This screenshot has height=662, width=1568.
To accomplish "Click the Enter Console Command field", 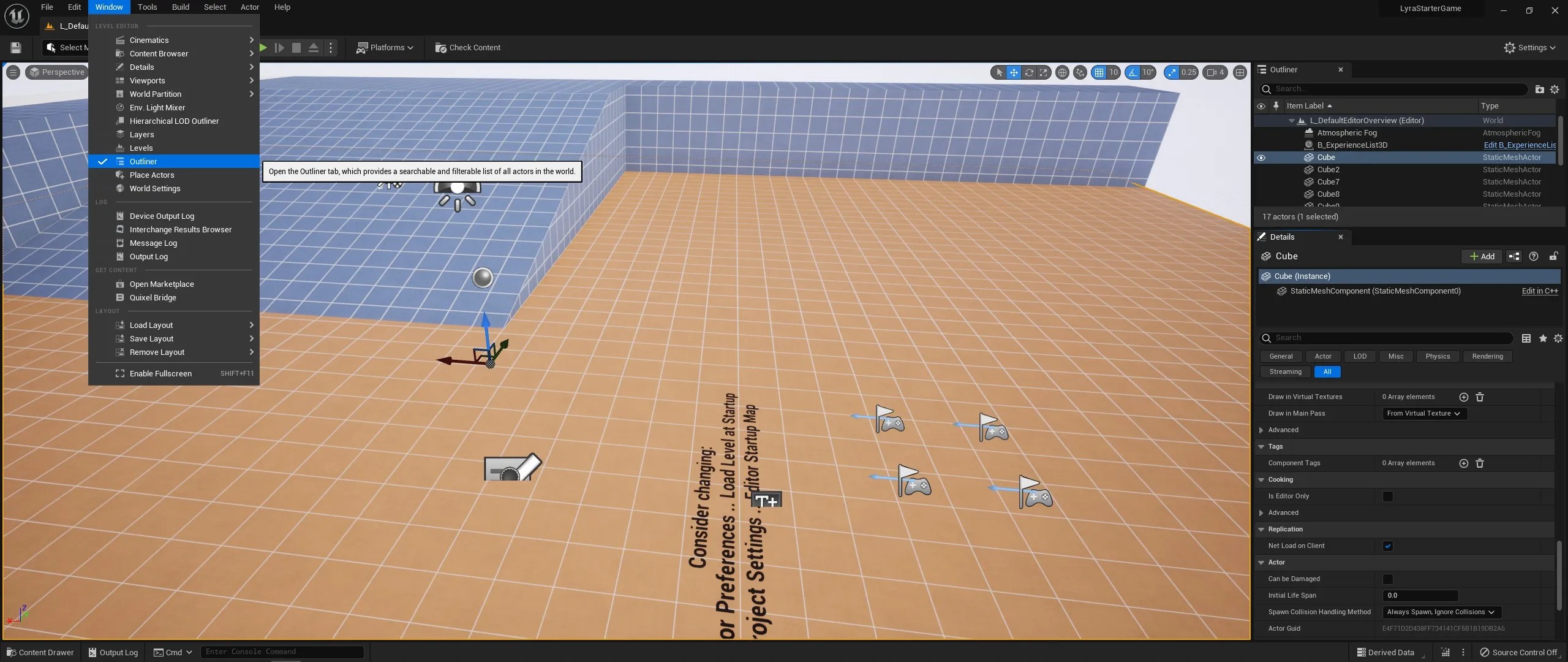I will coord(282,652).
